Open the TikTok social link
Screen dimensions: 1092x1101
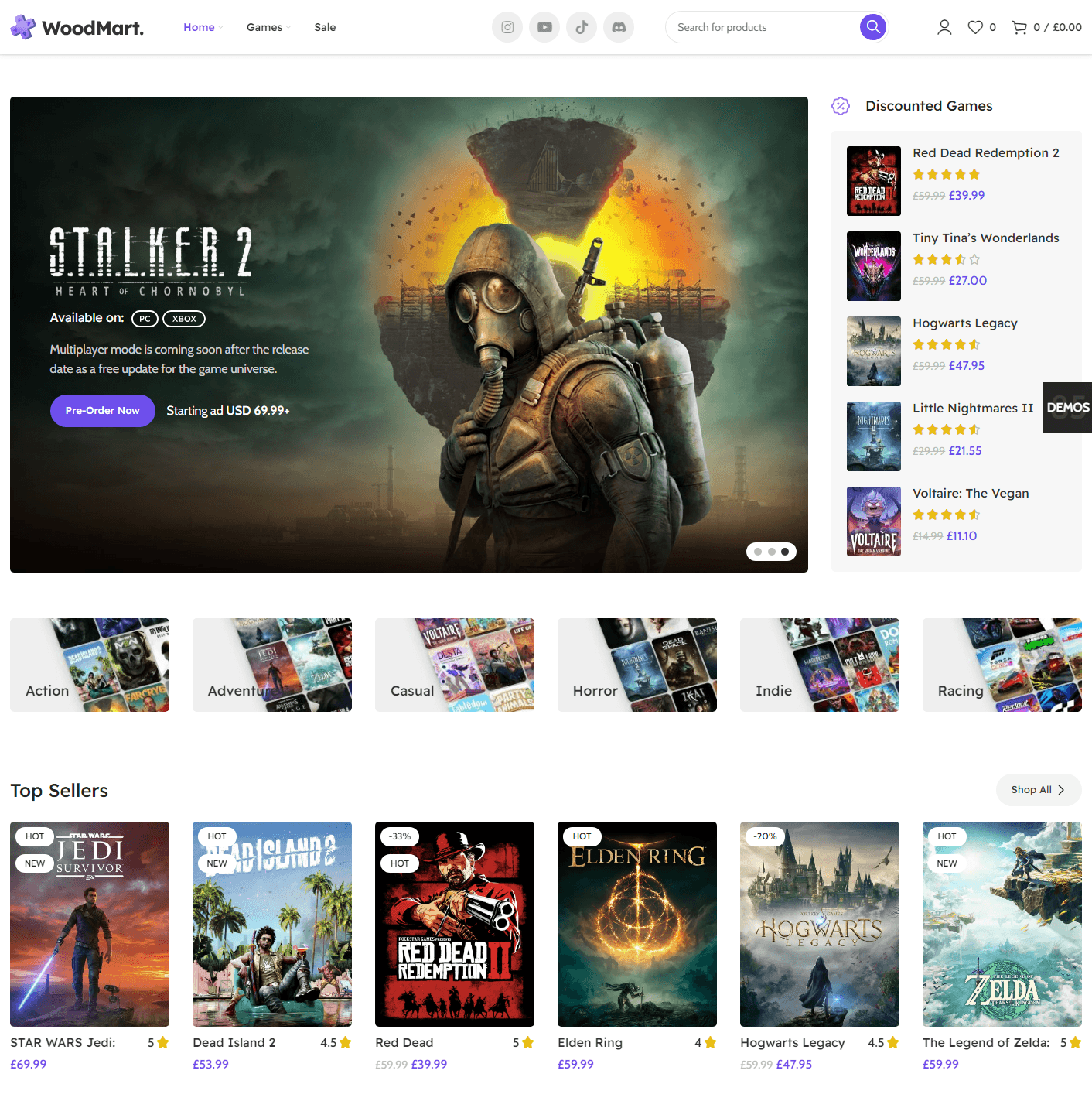[582, 27]
